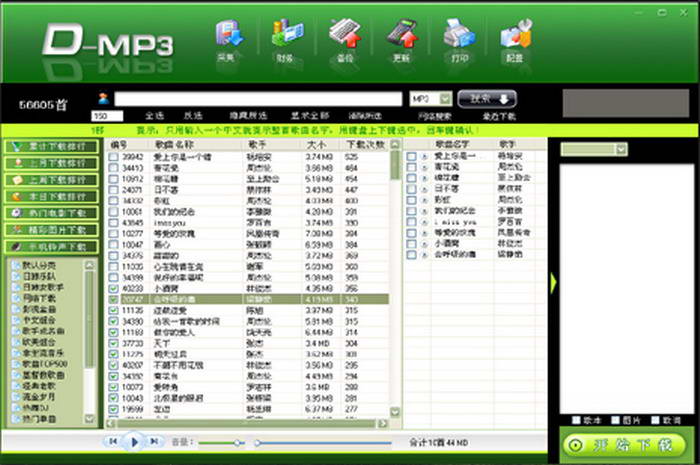Click the 财务 toolbar icon
The image size is (700, 465).
tap(287, 33)
